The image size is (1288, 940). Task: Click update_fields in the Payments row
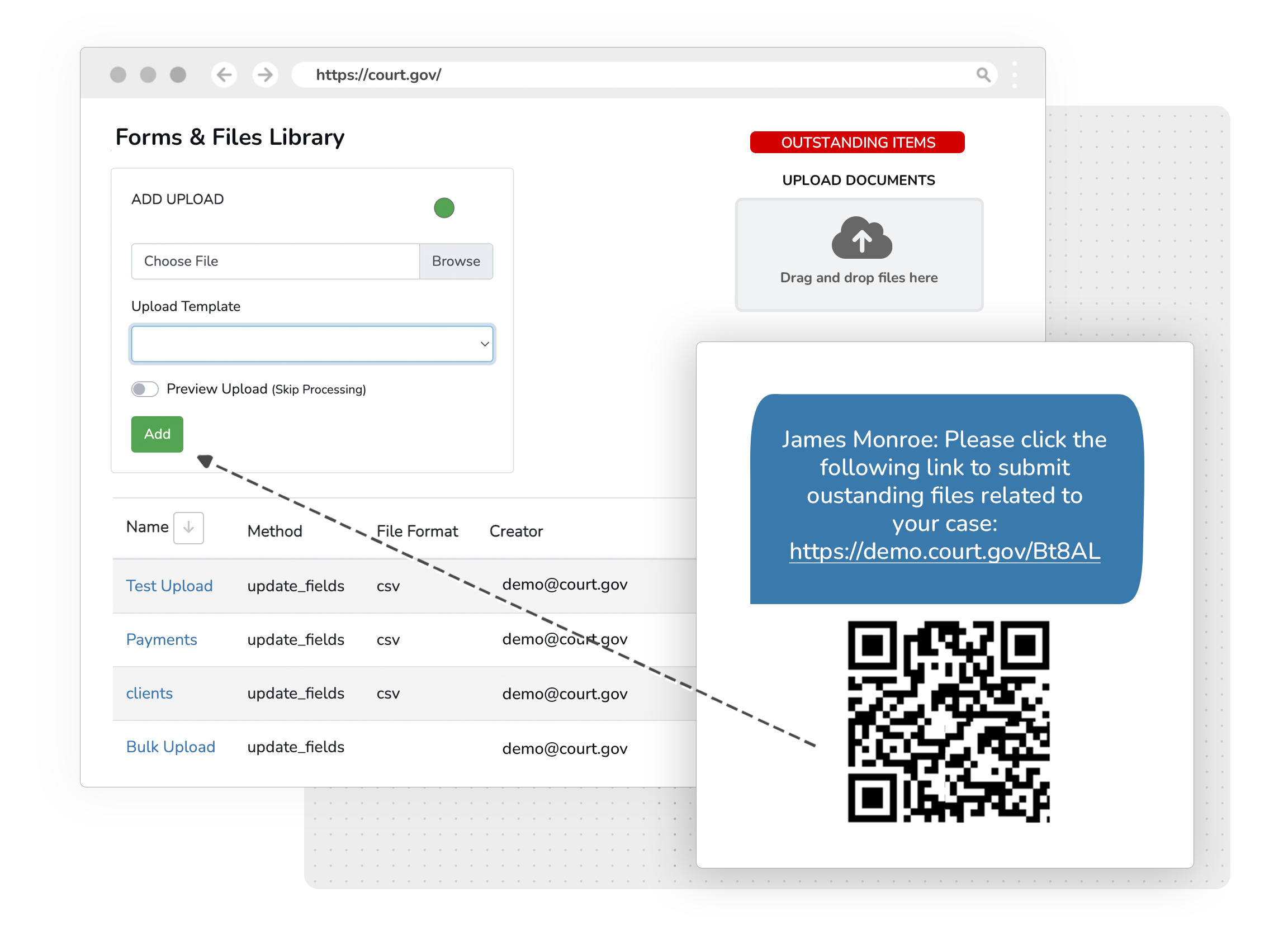[296, 639]
